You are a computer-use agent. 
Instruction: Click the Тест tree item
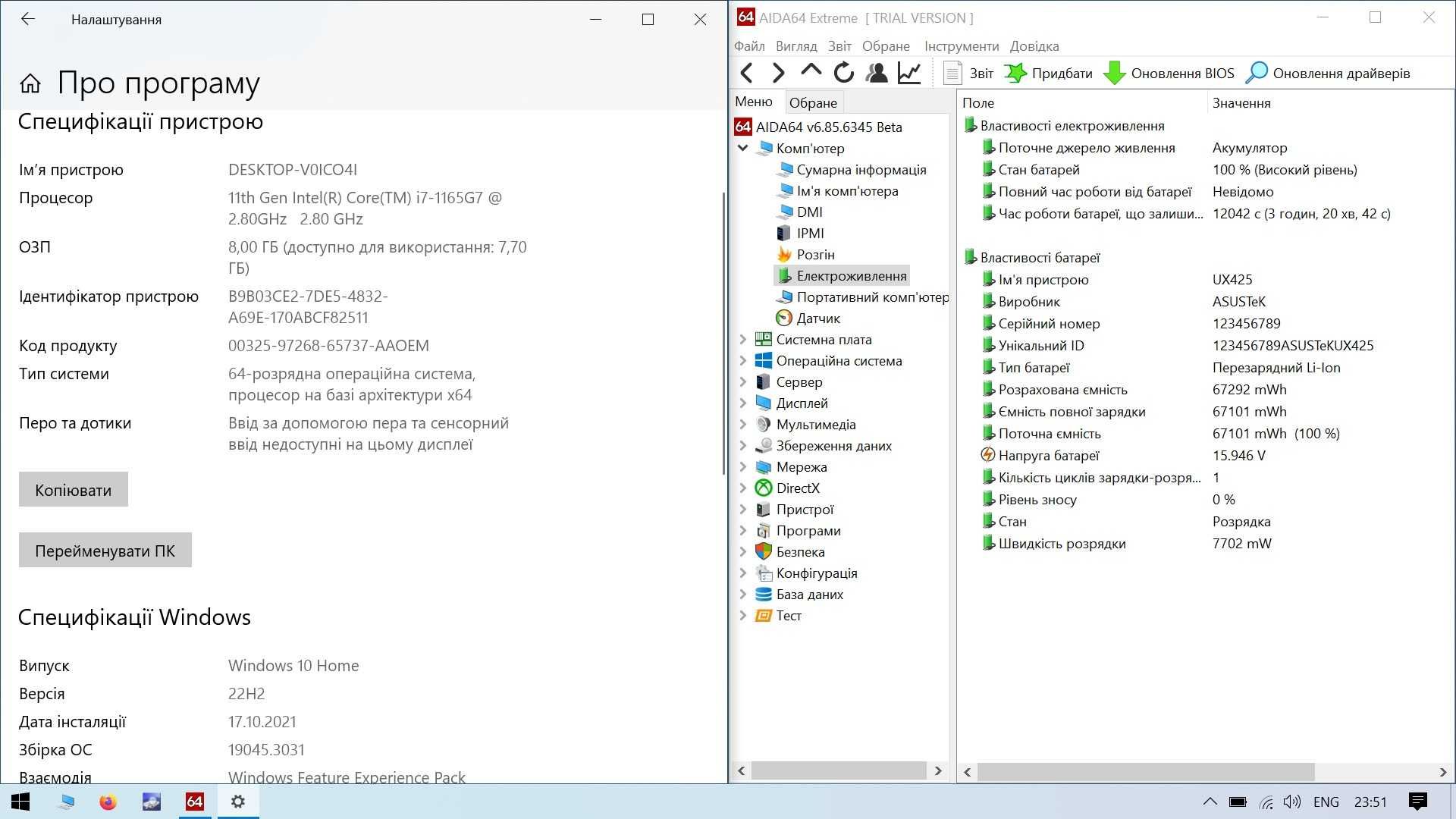tap(789, 615)
